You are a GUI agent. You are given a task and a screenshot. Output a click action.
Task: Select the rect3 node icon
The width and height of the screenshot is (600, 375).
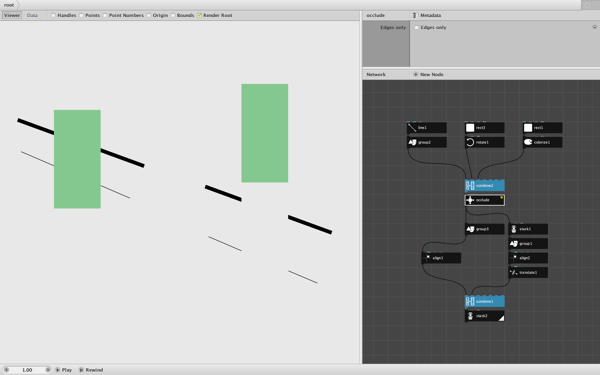470,128
